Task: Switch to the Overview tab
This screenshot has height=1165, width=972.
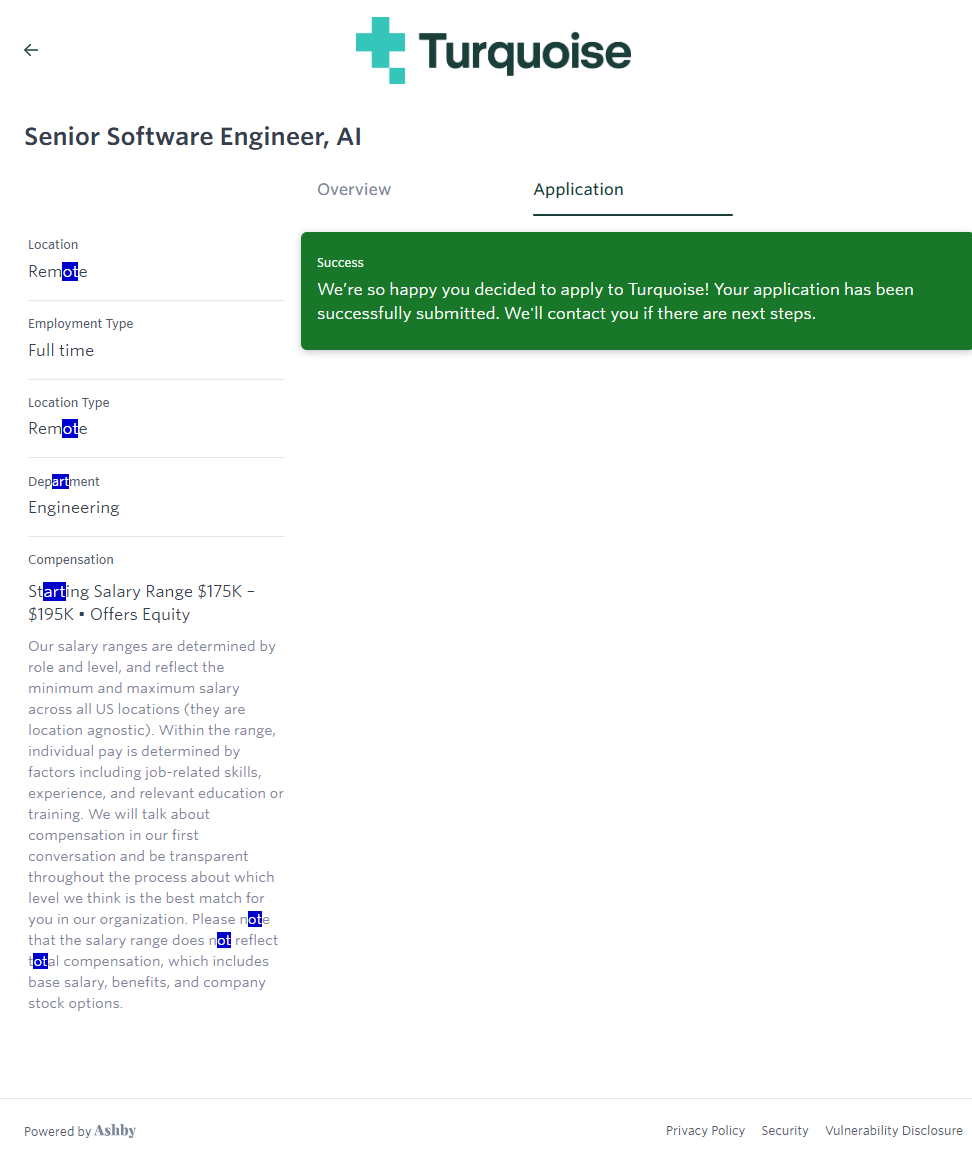Action: [354, 189]
